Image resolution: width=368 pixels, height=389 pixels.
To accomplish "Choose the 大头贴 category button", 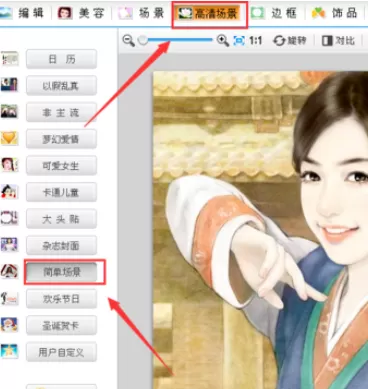I will 61,219.
